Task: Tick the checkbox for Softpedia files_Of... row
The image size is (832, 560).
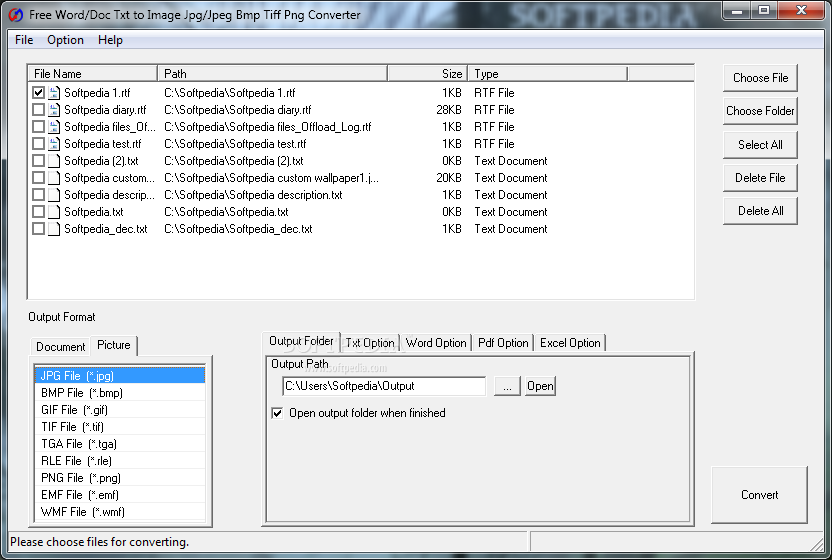Action: [38, 127]
